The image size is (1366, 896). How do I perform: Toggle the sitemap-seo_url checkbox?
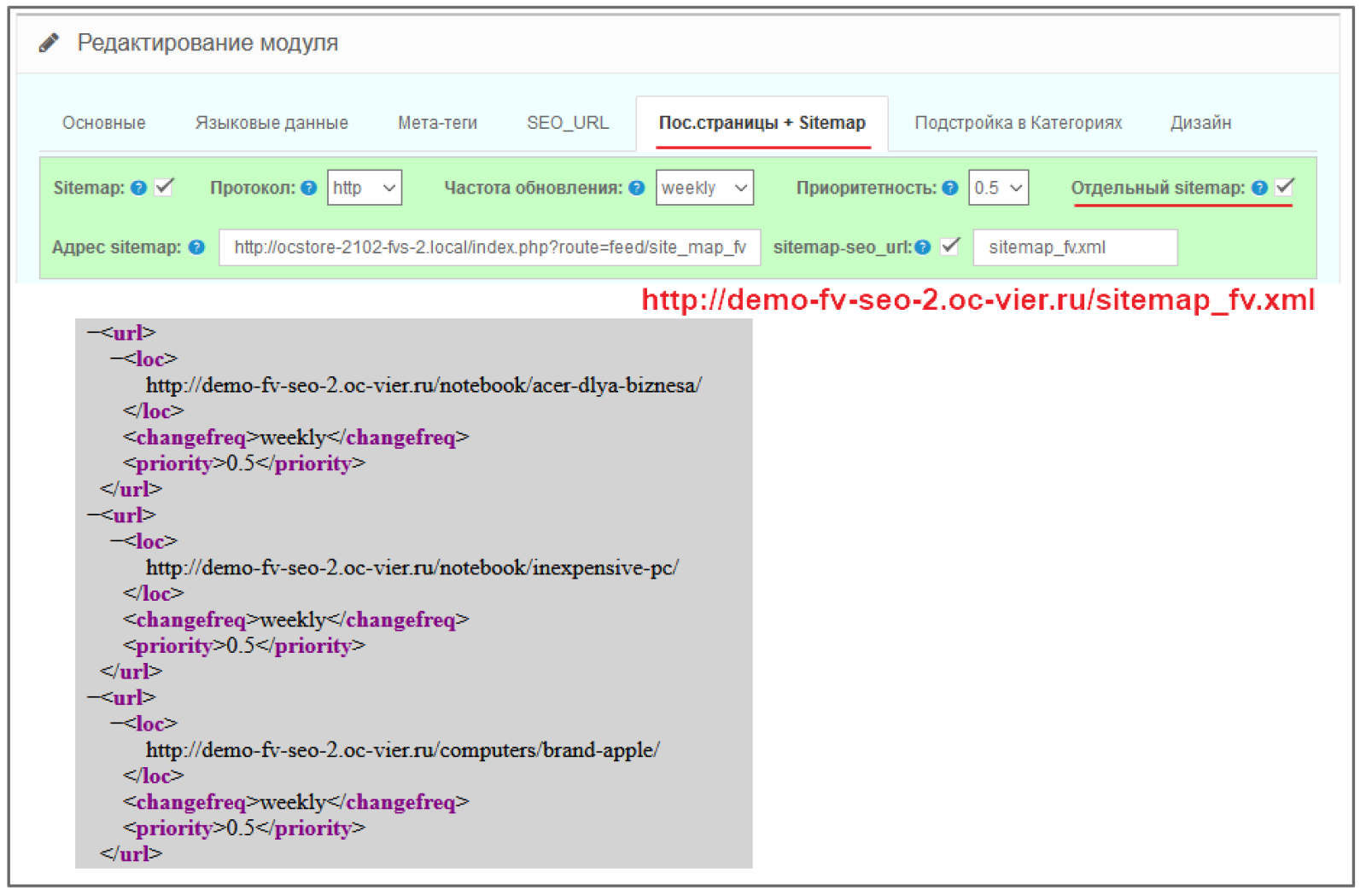pyautogui.click(x=949, y=247)
